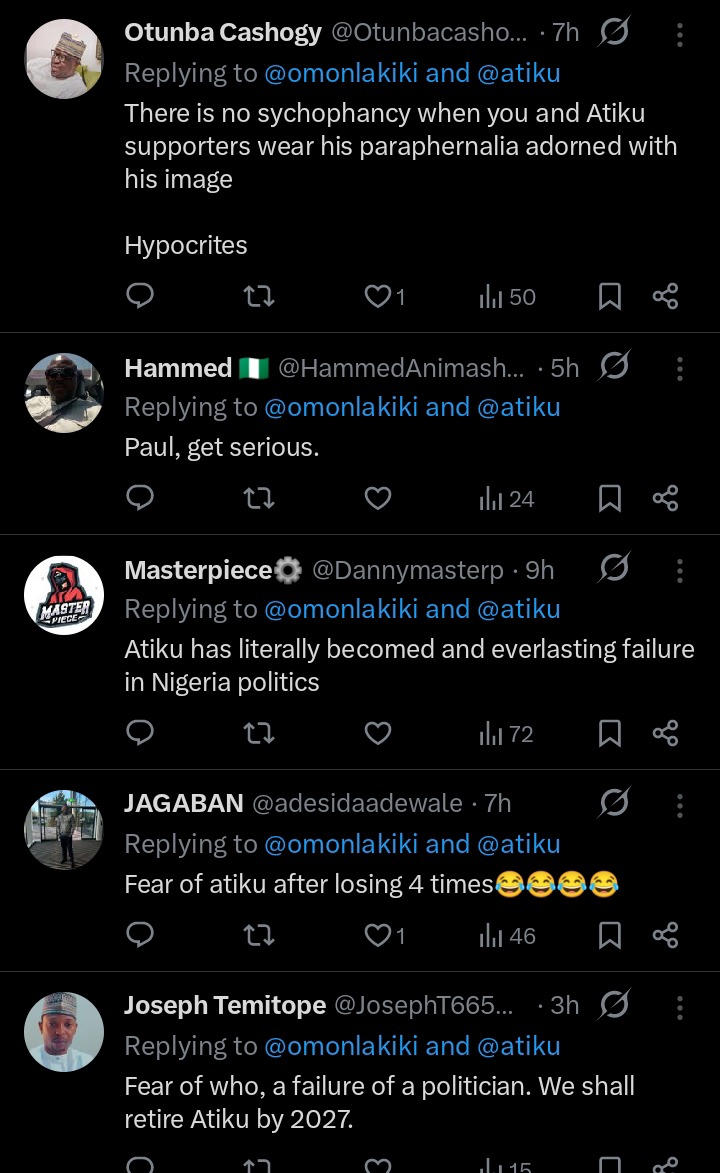Open Grok icon on JAGABAN's tweet
The width and height of the screenshot is (720, 1173).
(x=613, y=802)
